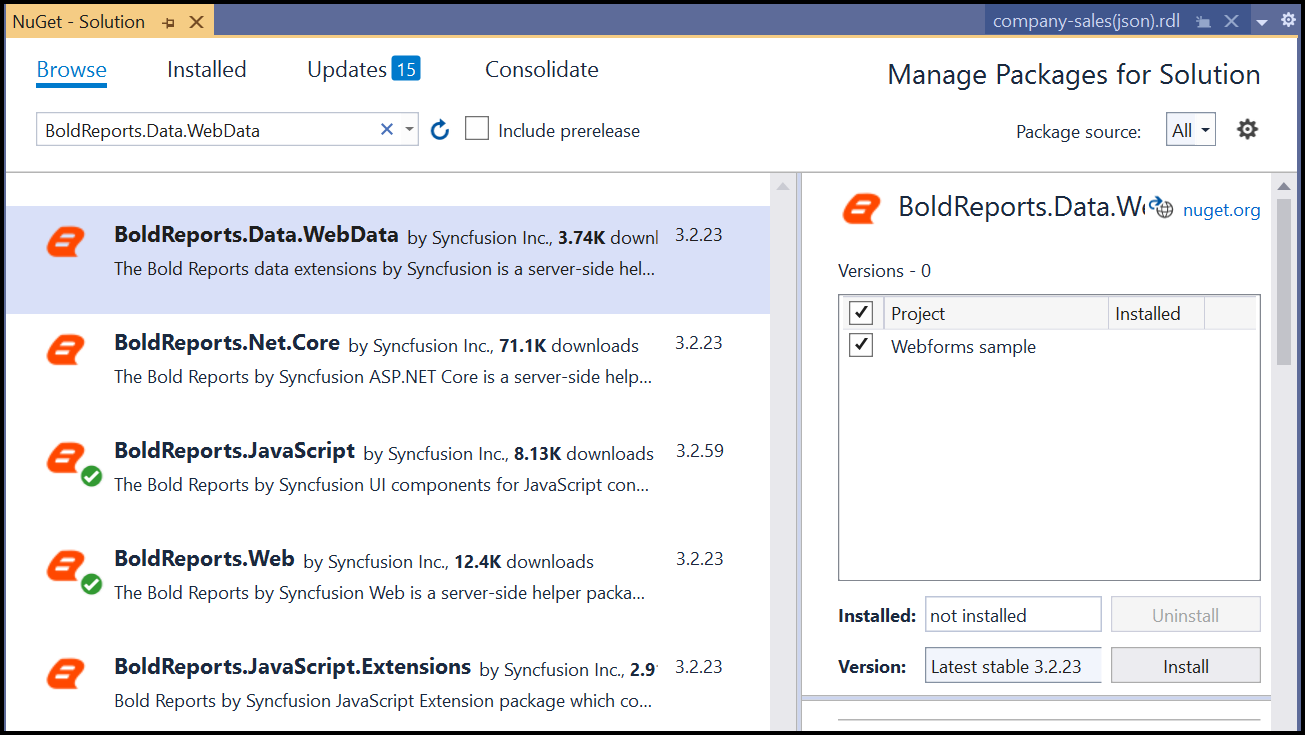Click the BoldReports.Data.WebData title in the details pane
Viewport: 1305px width, 735px height.
(1021, 207)
